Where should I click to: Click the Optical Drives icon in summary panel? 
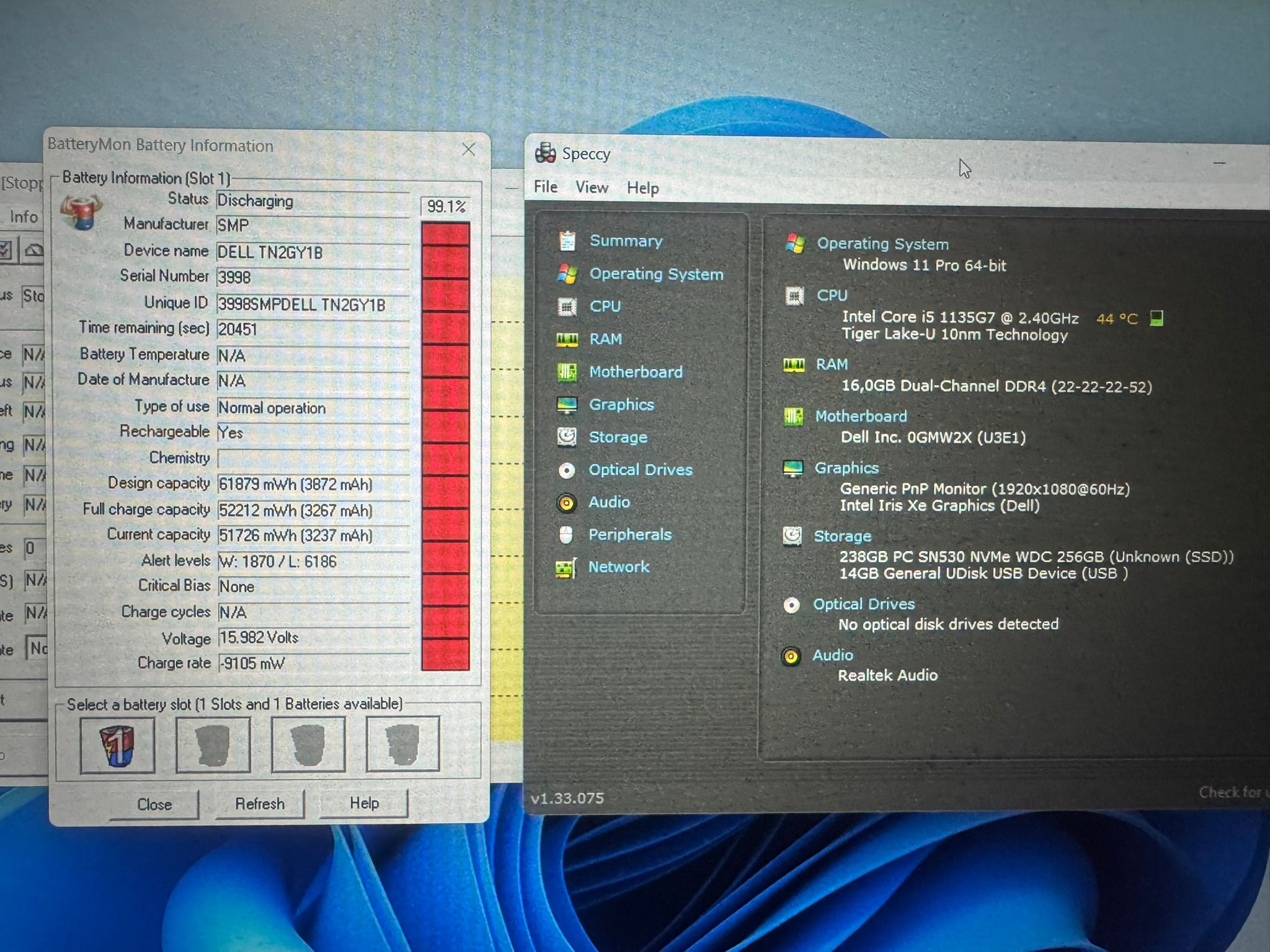pyautogui.click(x=791, y=605)
